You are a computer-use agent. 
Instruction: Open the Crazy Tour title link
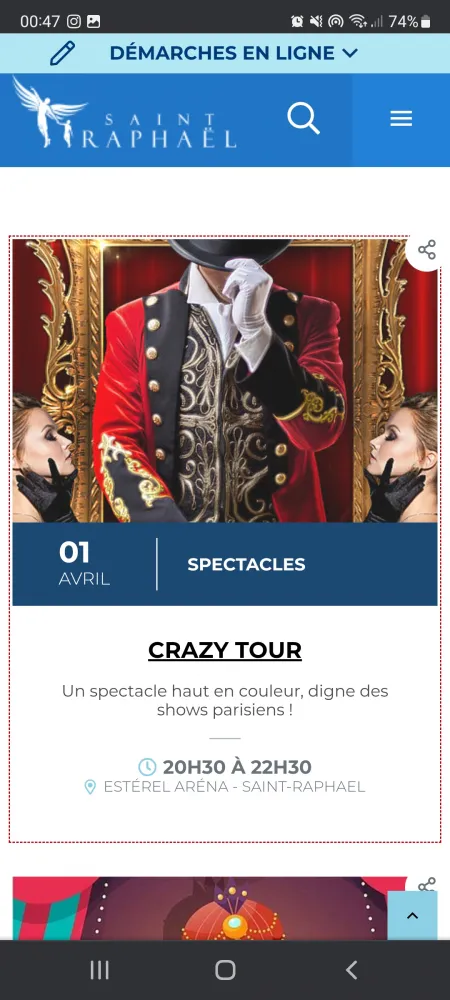[x=225, y=651]
